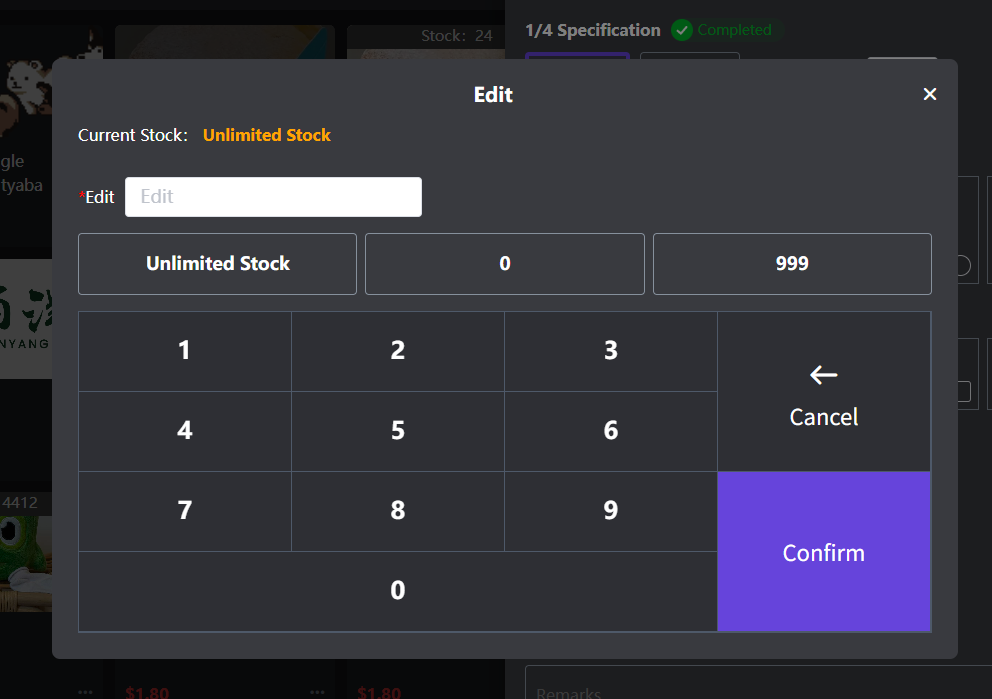Click the orange Unlimited Stock status text
Viewport: 992px width, 699px height.
click(267, 135)
